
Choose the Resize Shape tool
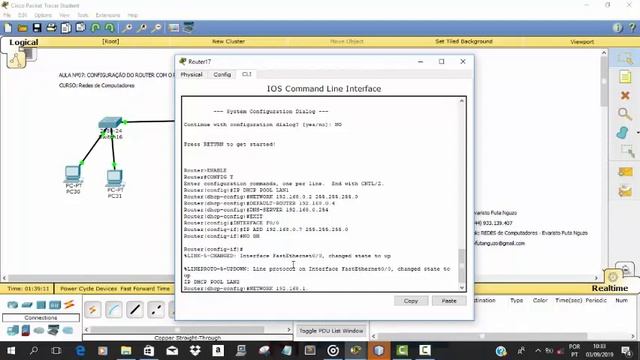pos(627,151)
